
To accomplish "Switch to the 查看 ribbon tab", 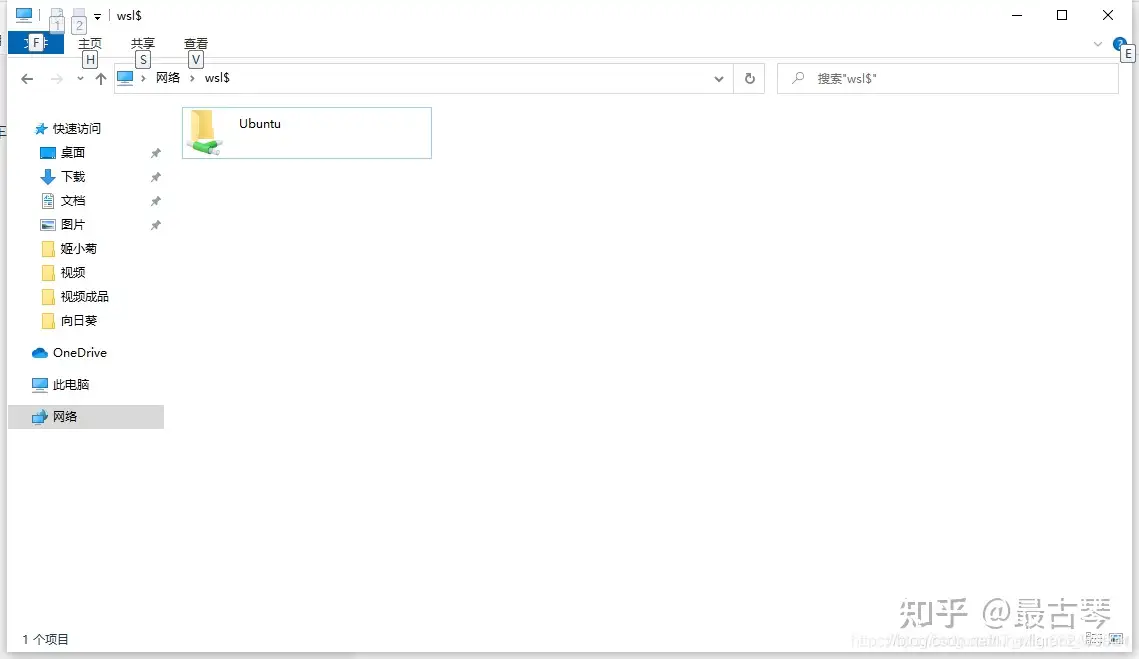I will coord(196,44).
